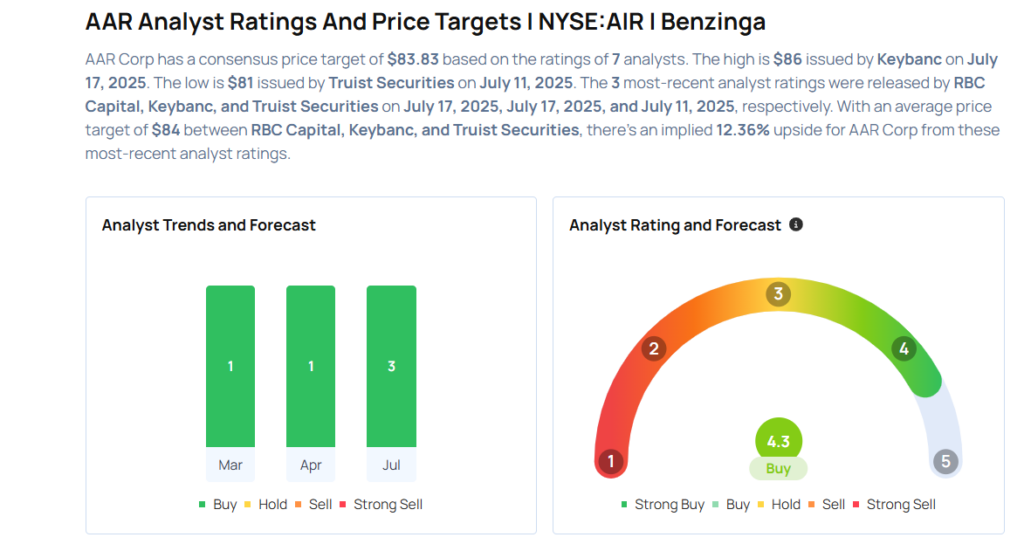Click the Jul month label
1024x551 pixels.
coord(391,465)
